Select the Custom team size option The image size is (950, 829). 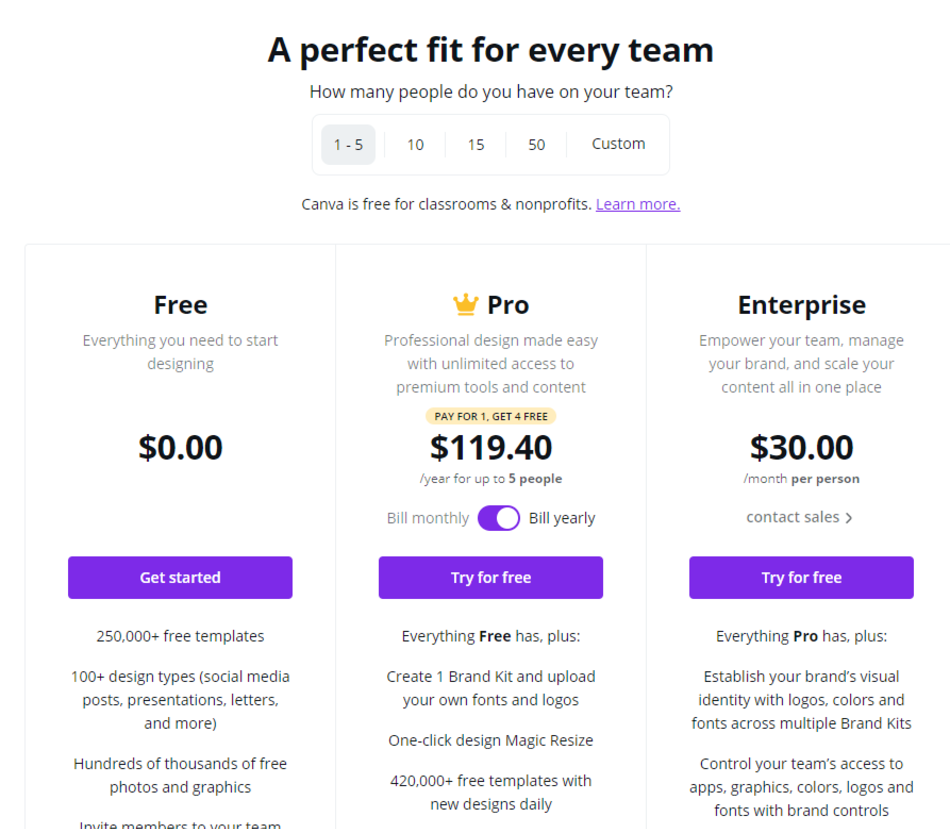[x=618, y=144]
